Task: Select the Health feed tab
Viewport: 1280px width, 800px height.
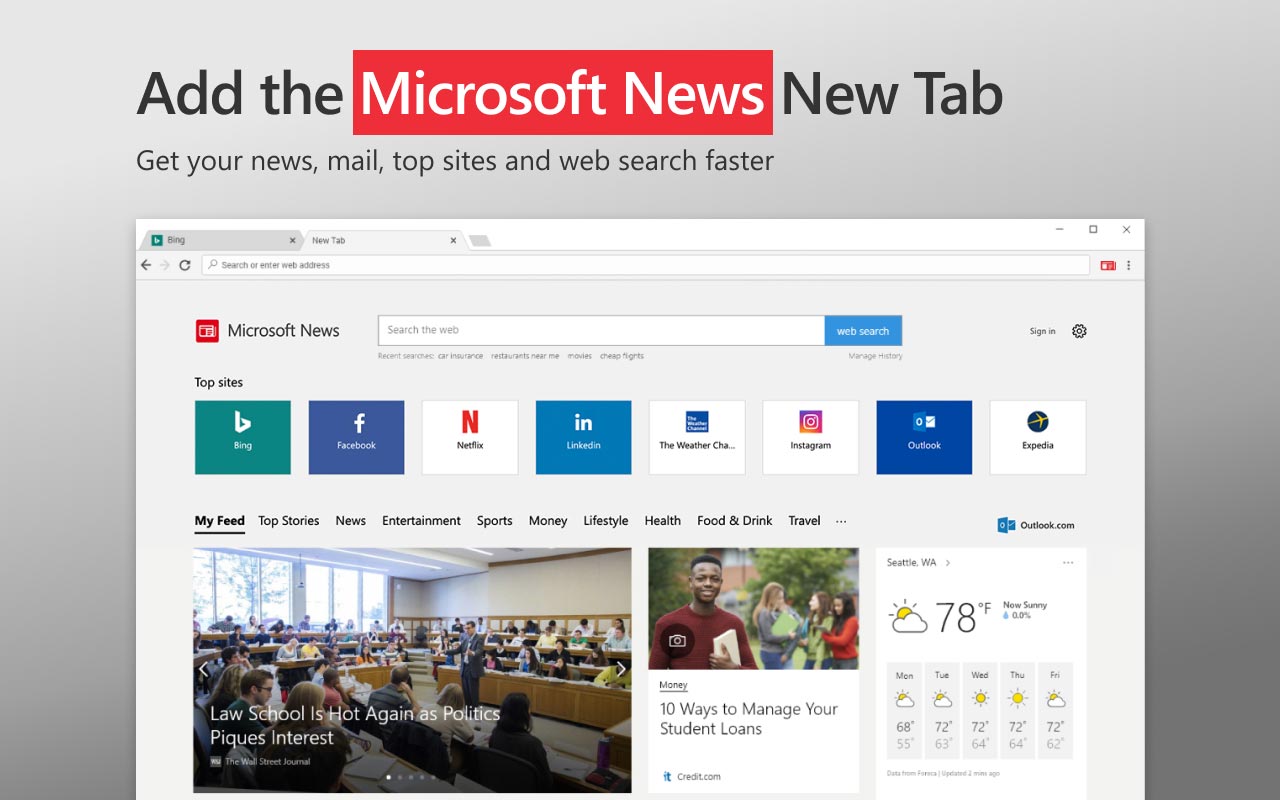Action: 662,521
